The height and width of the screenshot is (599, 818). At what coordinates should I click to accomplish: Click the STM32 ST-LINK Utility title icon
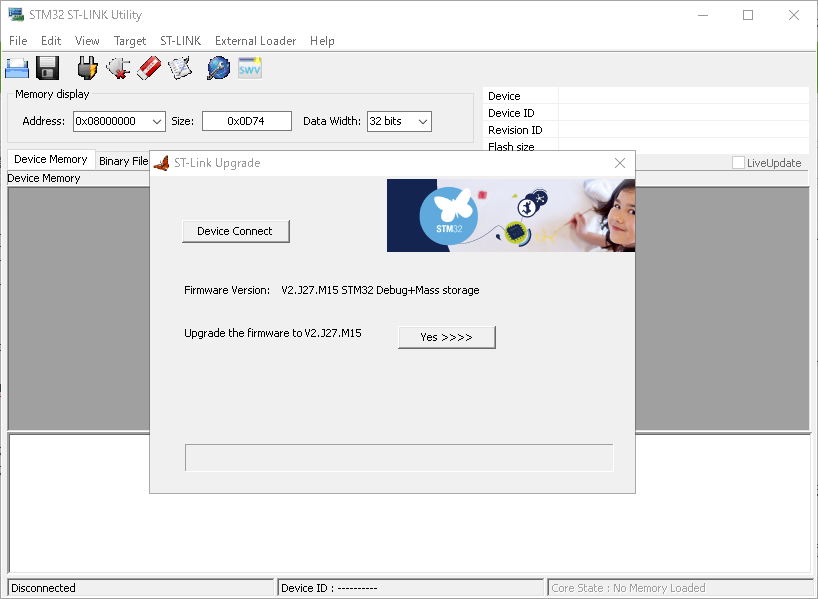click(16, 15)
